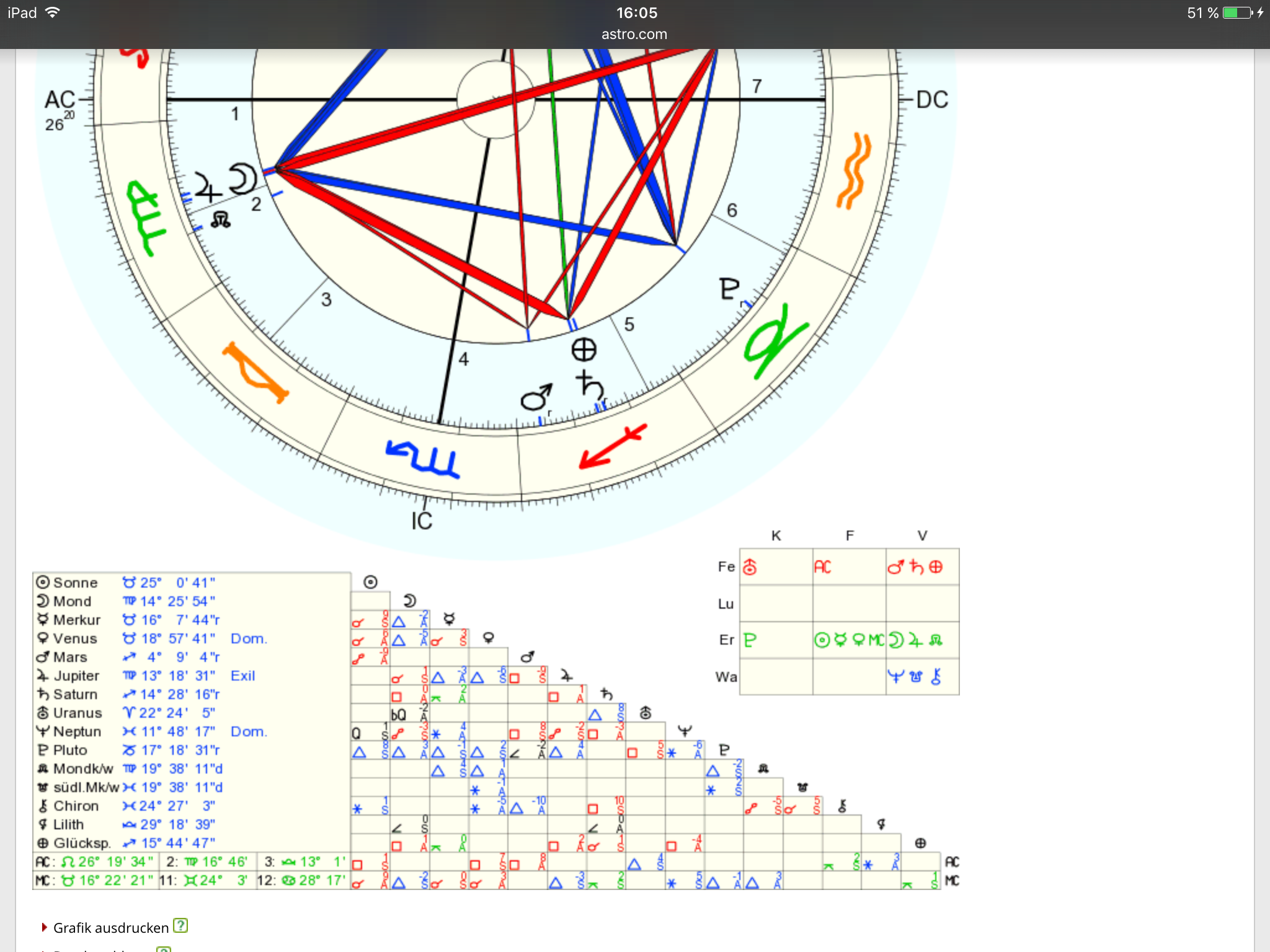Select the Sonne row in planet table
Viewport: 1270px width, 952px height.
pos(192,583)
